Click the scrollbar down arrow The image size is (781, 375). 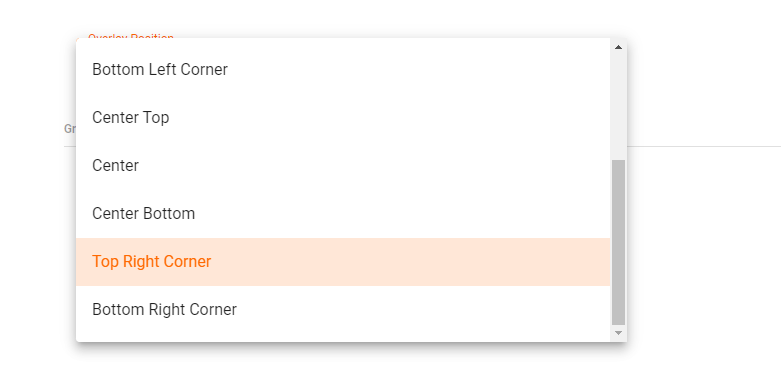(618, 333)
